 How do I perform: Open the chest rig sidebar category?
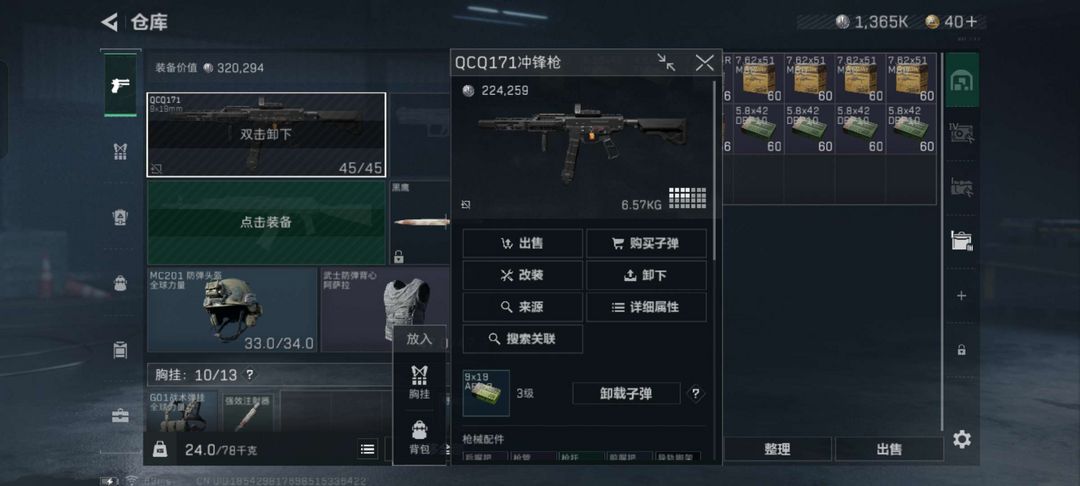121,151
